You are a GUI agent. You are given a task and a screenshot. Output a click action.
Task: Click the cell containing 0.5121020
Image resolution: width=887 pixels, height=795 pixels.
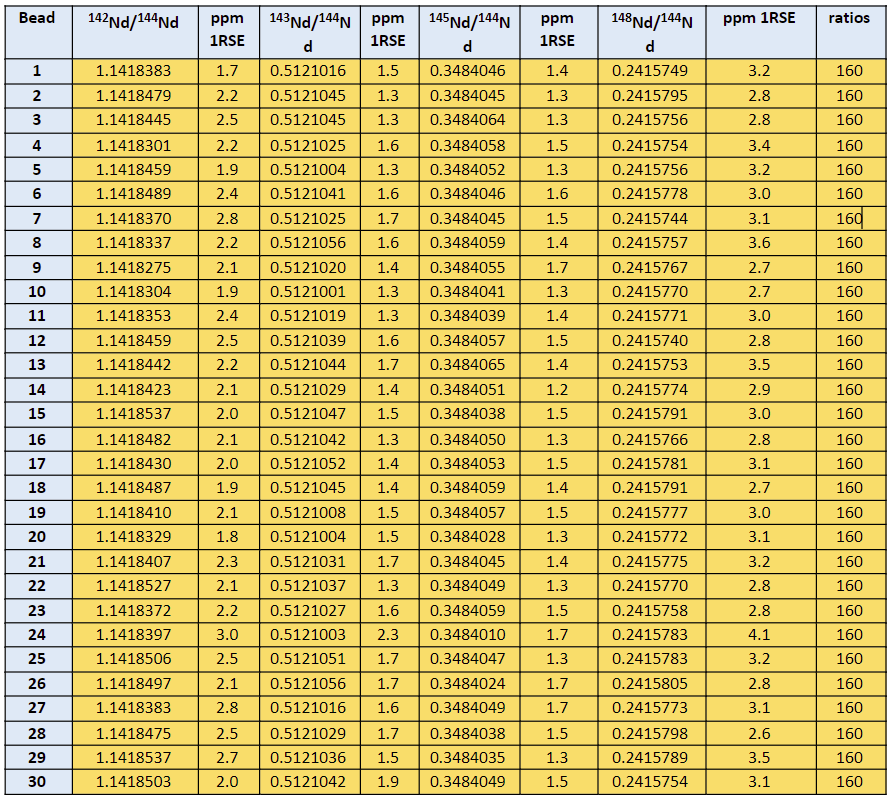coord(310,267)
